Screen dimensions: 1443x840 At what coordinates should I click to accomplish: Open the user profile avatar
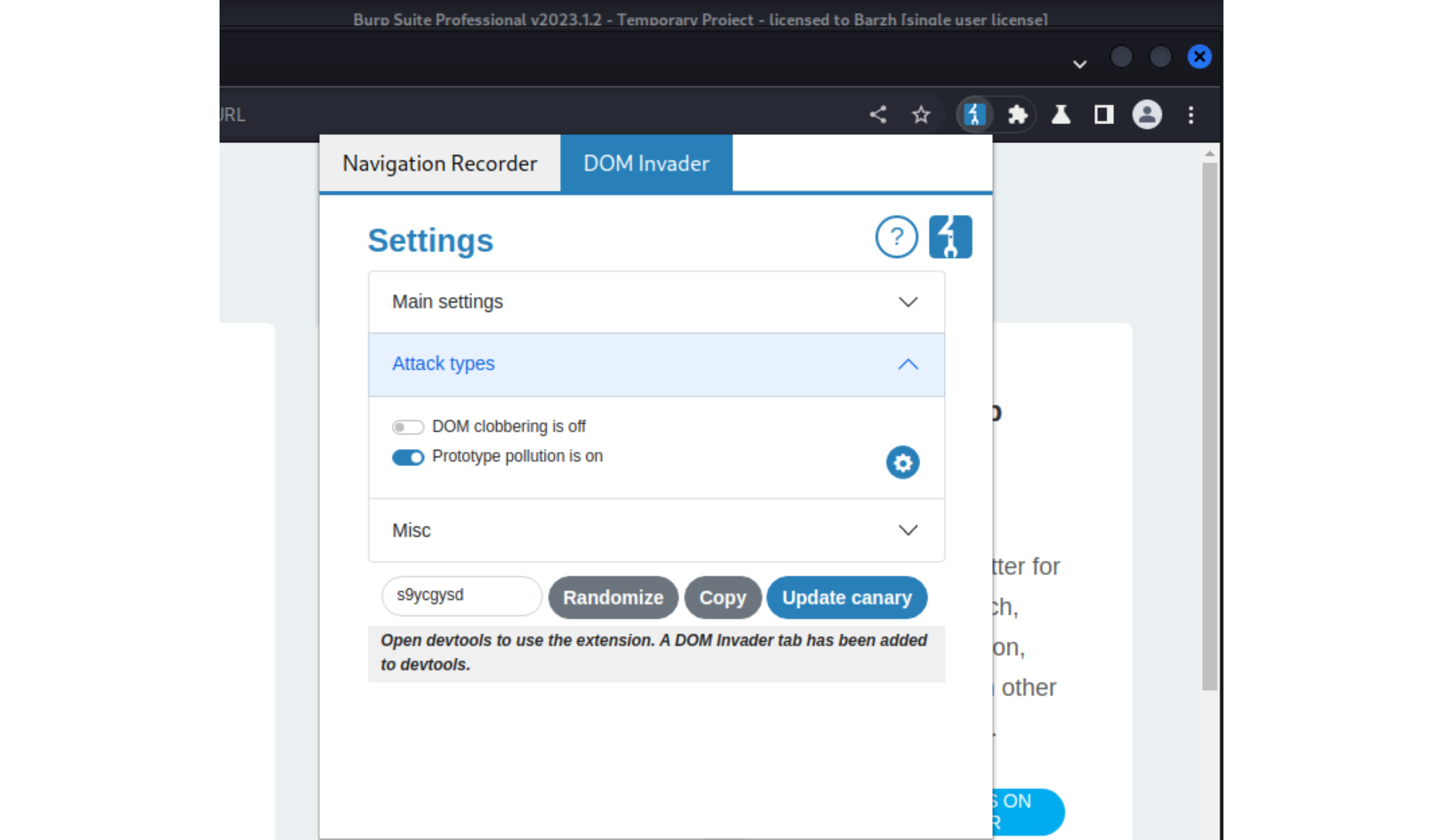click(1147, 114)
